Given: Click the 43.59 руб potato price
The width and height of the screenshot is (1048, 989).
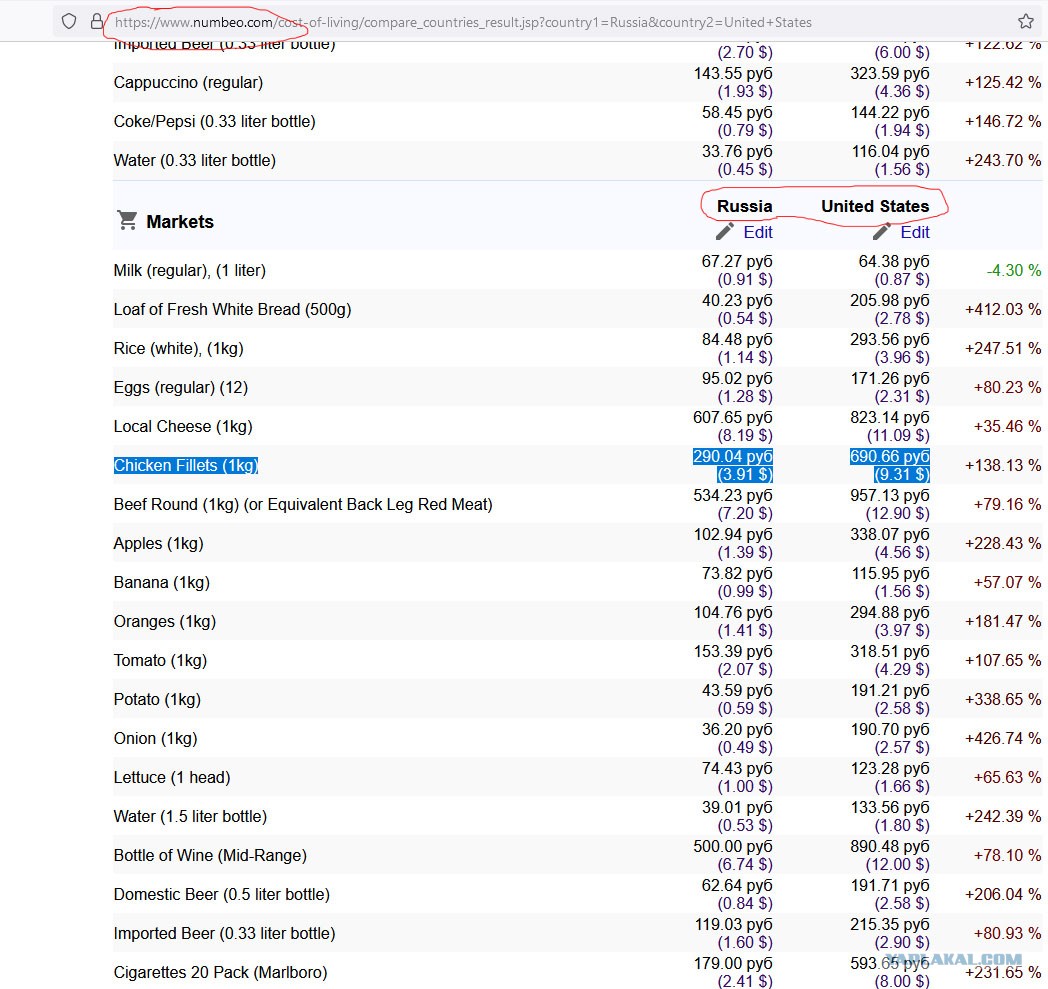Looking at the screenshot, I should [737, 690].
